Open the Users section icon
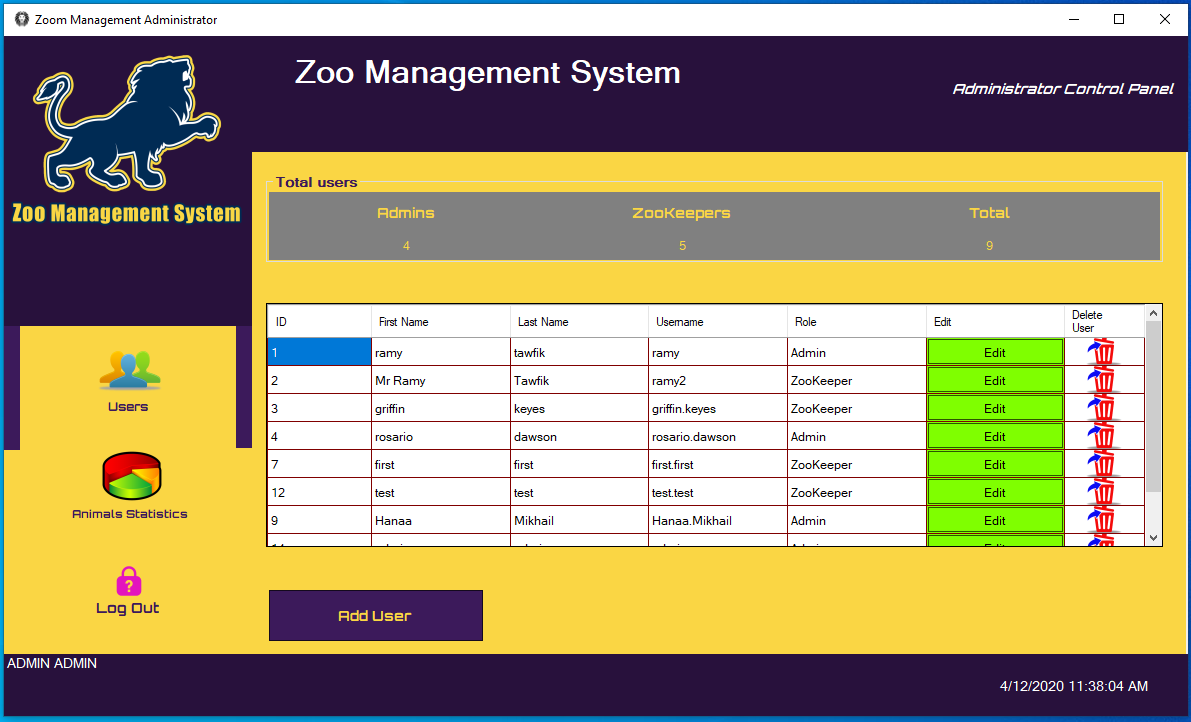This screenshot has height=722, width=1191. point(129,370)
